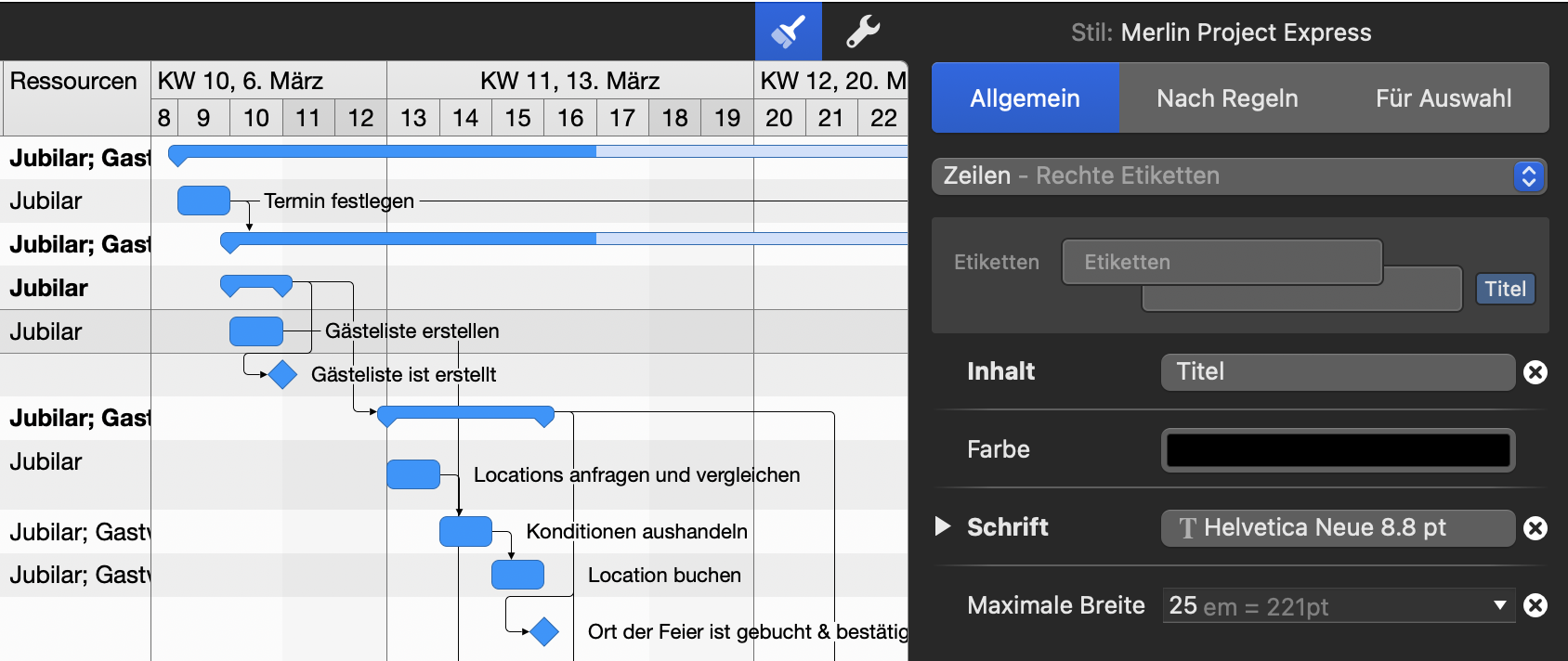Open the style brush inspector

pyautogui.click(x=788, y=31)
